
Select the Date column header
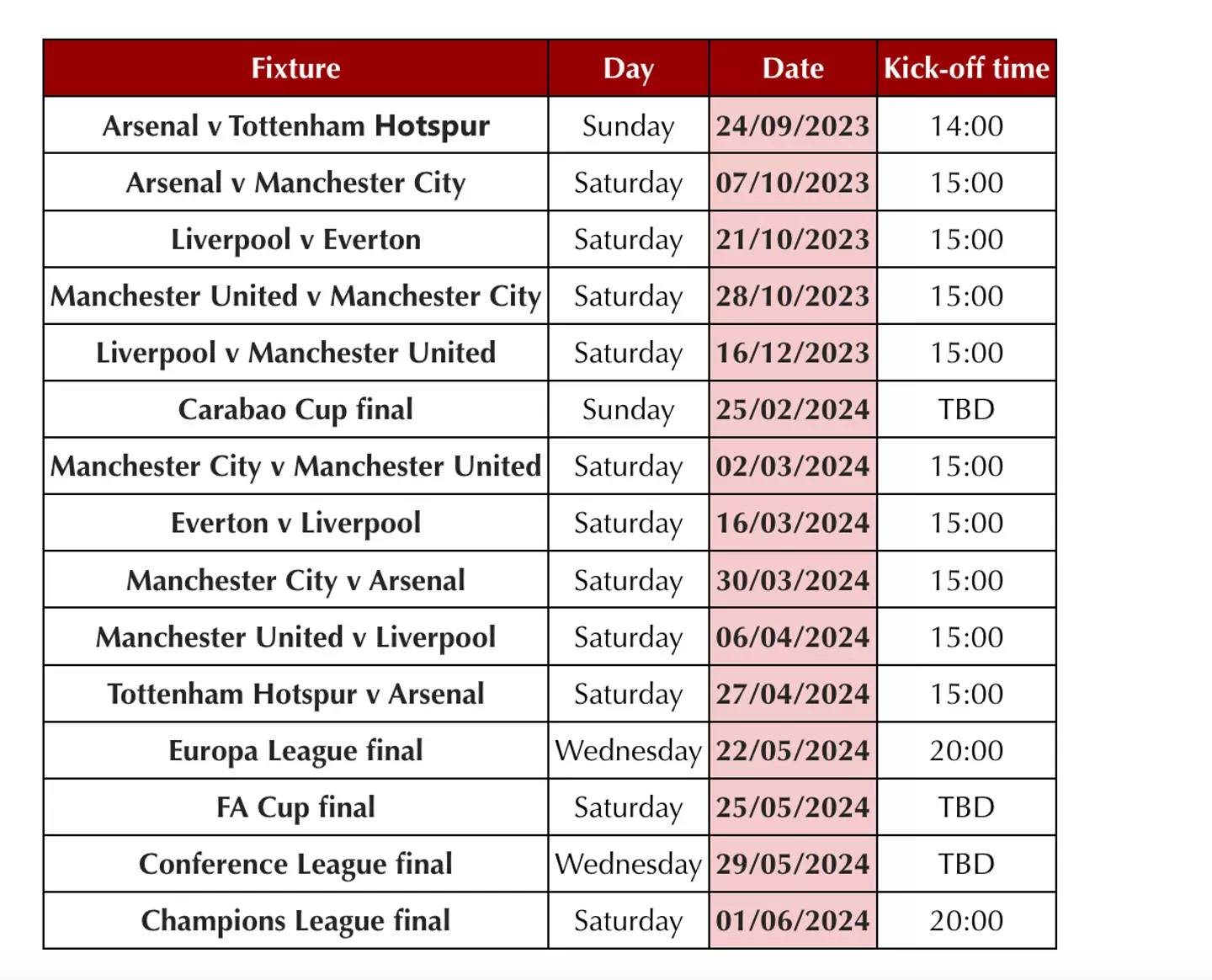(x=793, y=68)
